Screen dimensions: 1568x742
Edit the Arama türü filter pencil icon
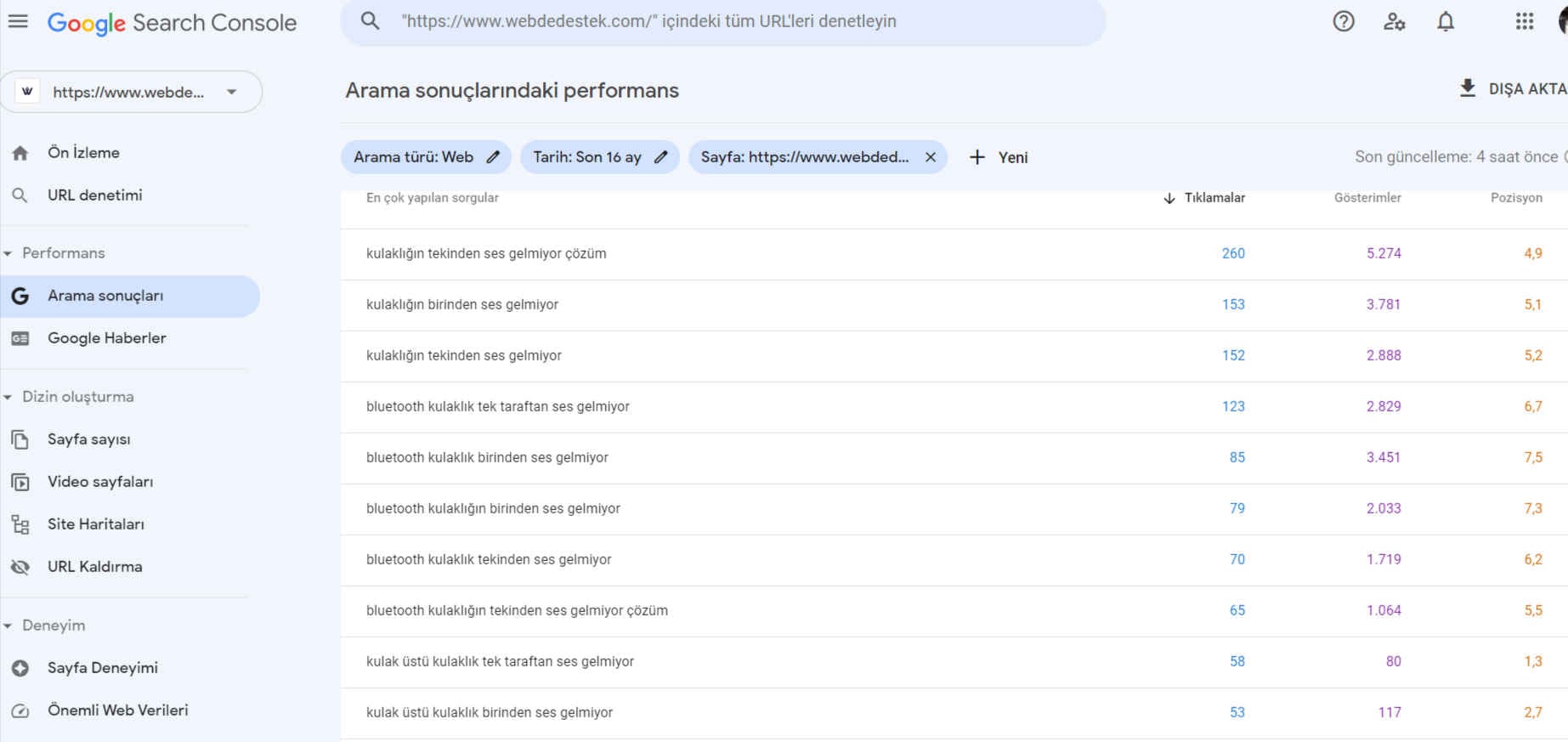(x=493, y=157)
